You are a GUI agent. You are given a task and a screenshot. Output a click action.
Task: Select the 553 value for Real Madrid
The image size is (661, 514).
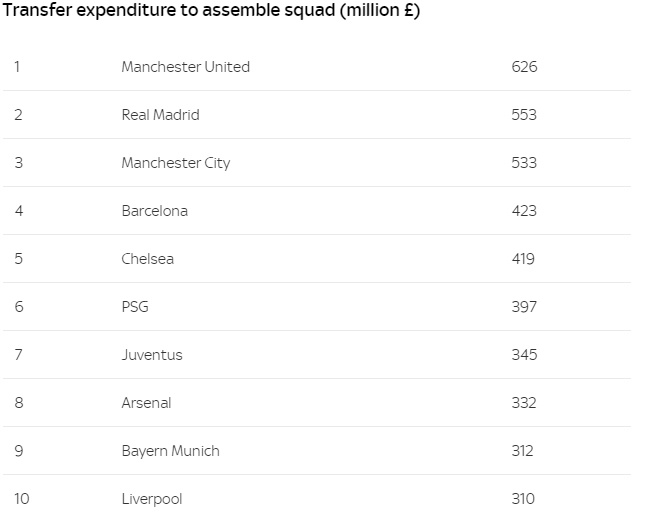point(523,115)
